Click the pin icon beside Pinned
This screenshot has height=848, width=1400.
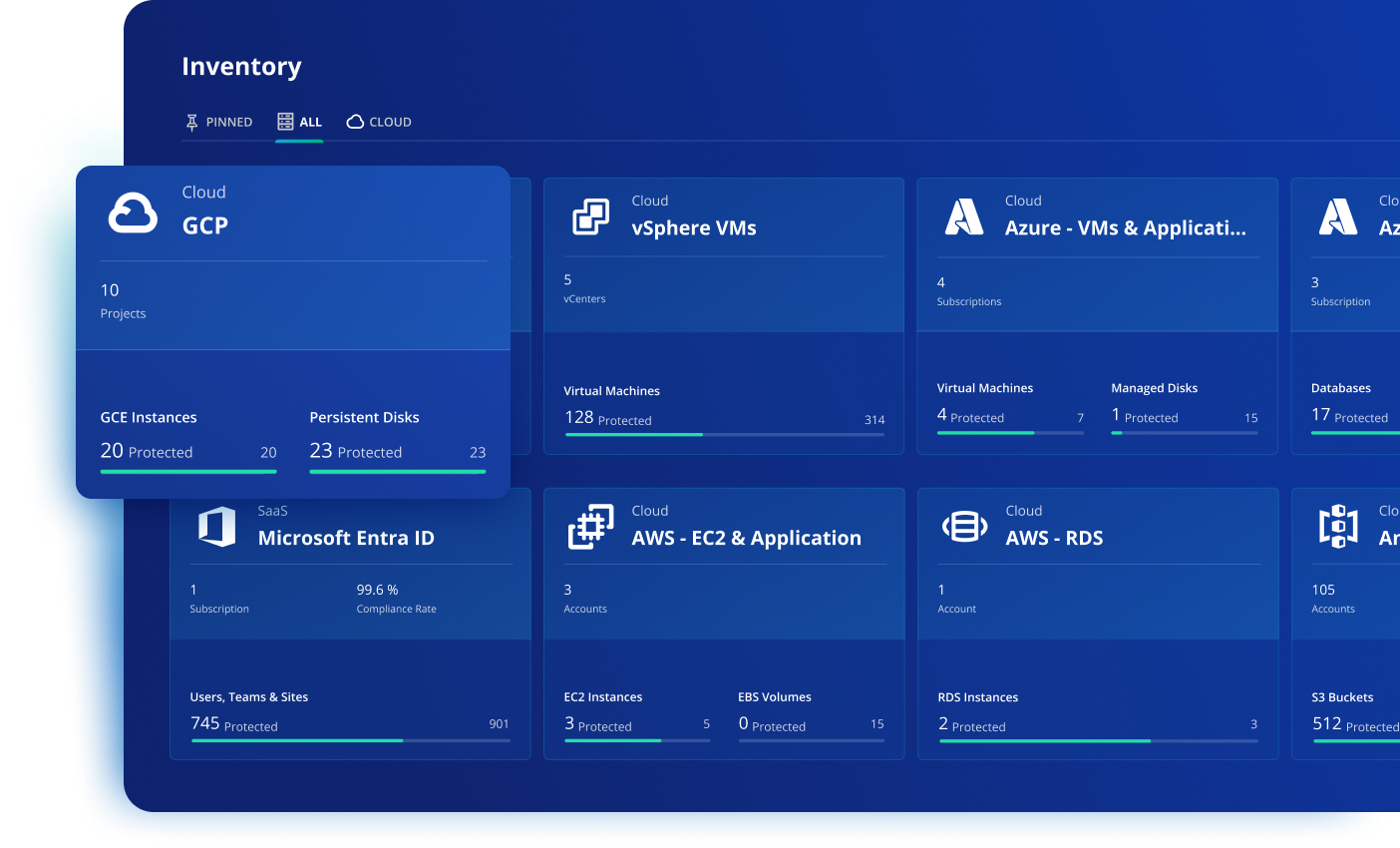click(x=189, y=121)
